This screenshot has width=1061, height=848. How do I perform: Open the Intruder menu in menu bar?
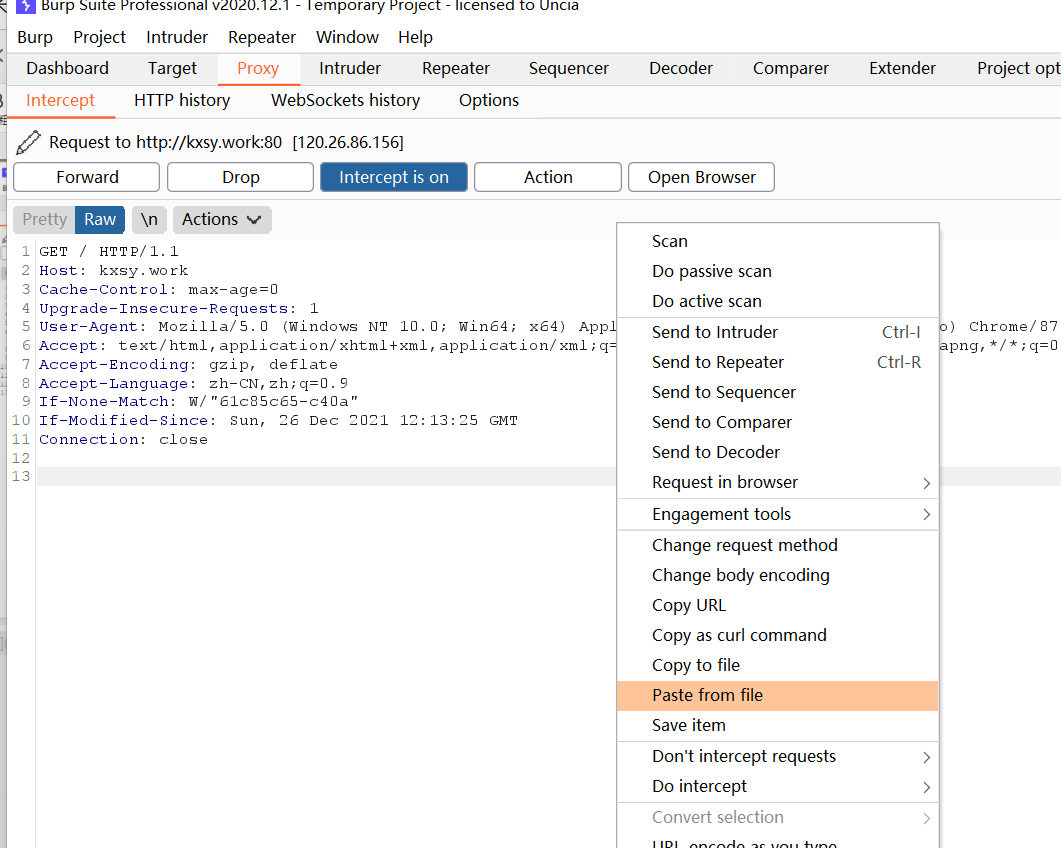[x=177, y=37]
